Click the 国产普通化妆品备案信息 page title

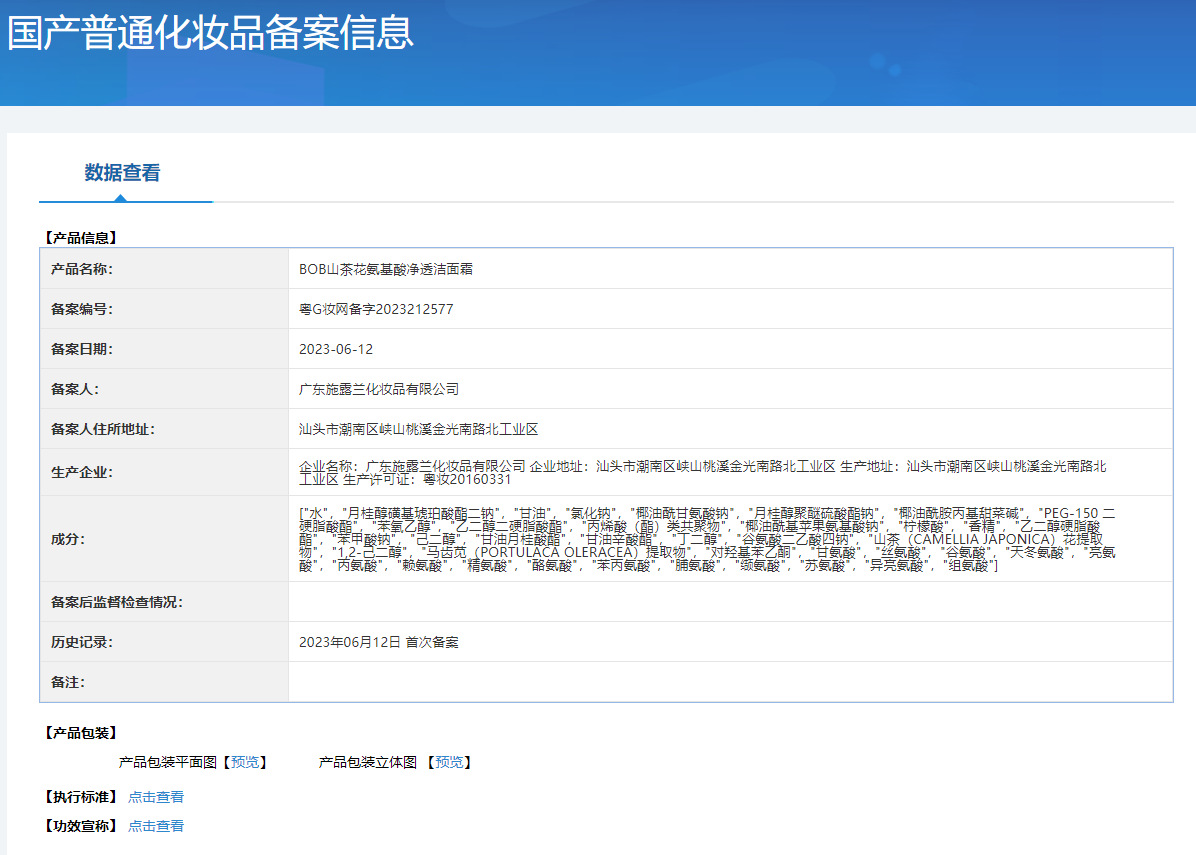pos(210,32)
